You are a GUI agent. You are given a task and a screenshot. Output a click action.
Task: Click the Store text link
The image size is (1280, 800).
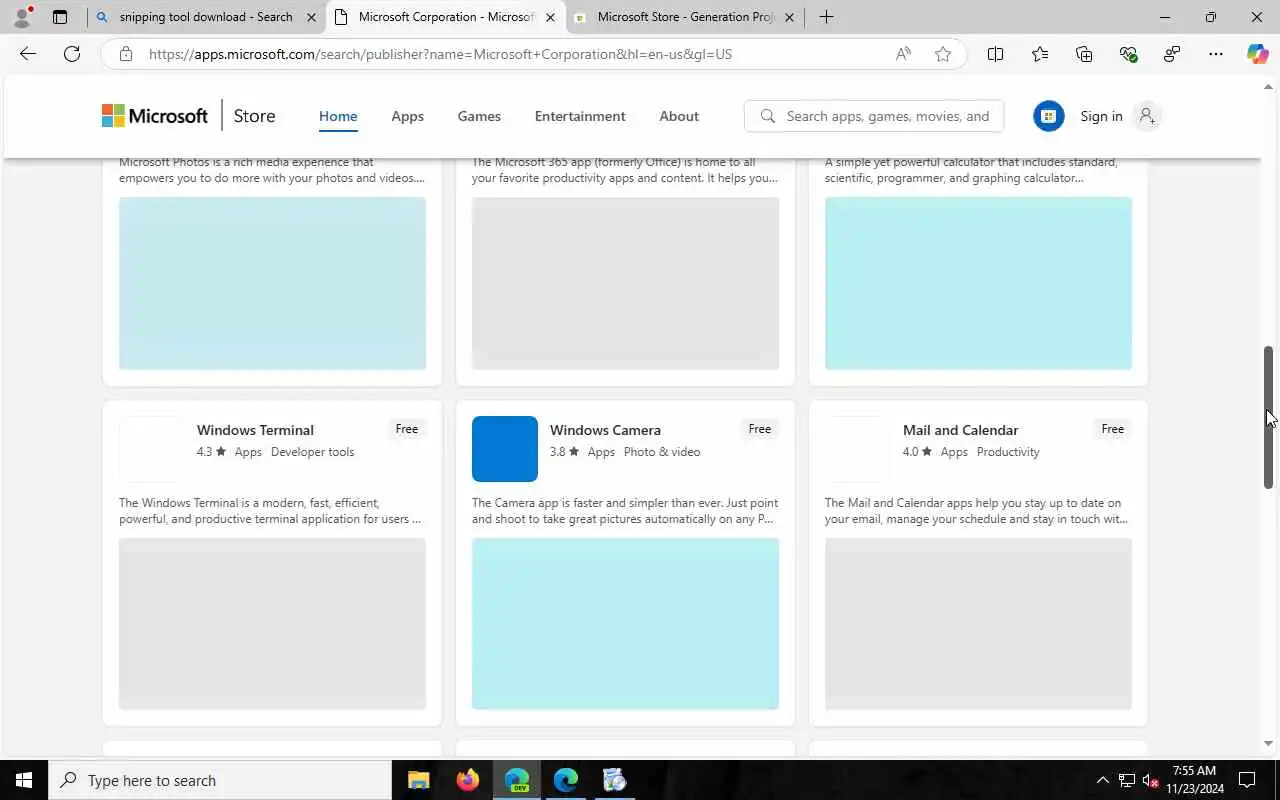coord(254,116)
